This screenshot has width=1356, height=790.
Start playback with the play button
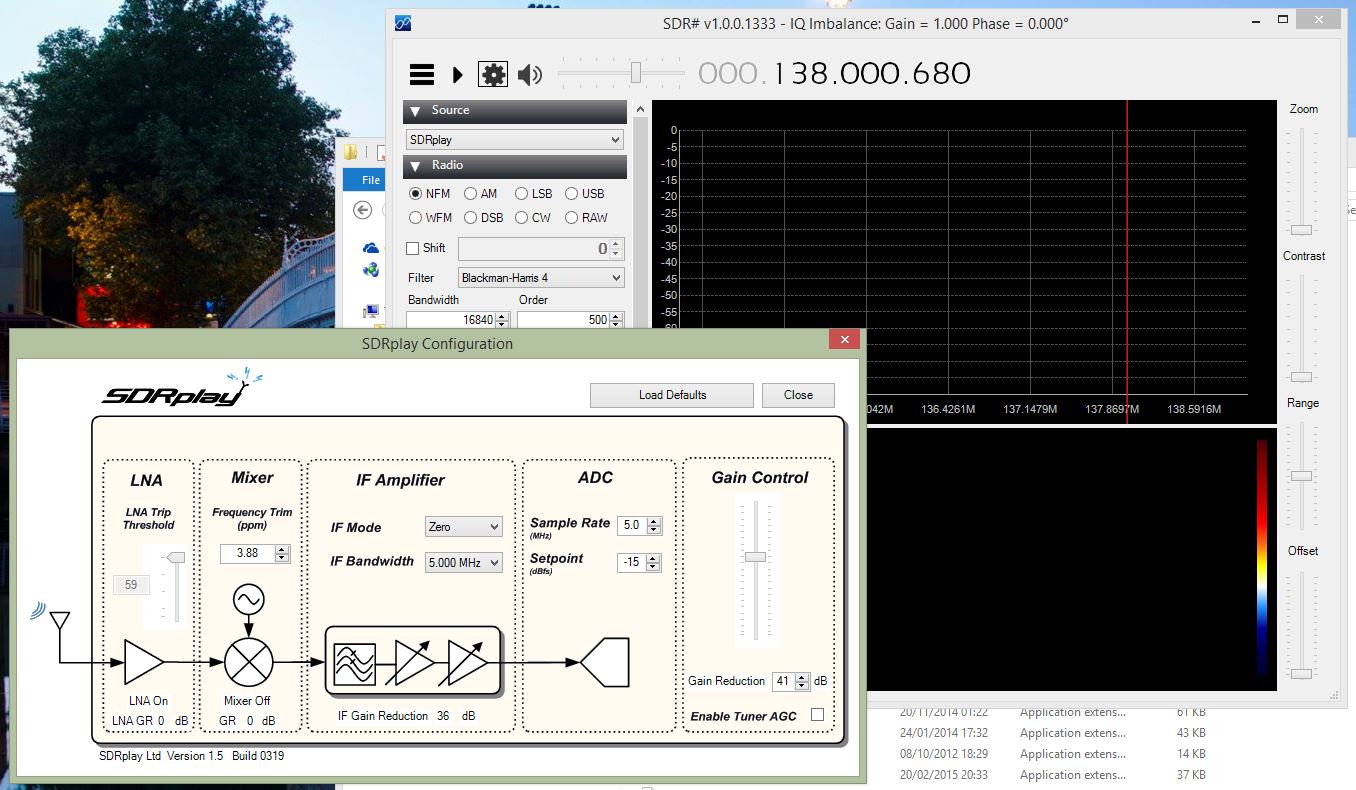[x=458, y=74]
